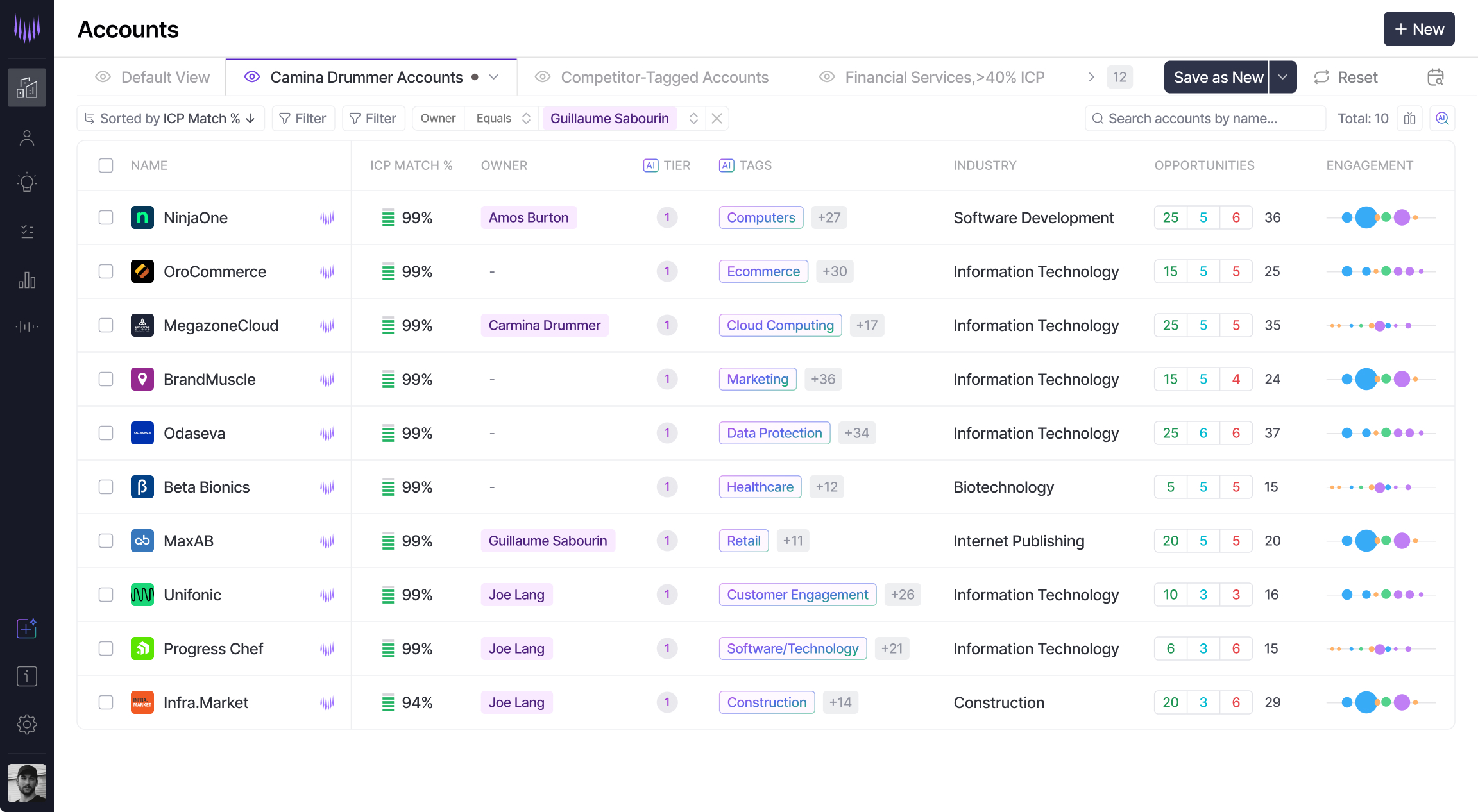Switch to Competitor-Tagged Accounts tab
Screen dimensions: 1478x812
point(664,77)
